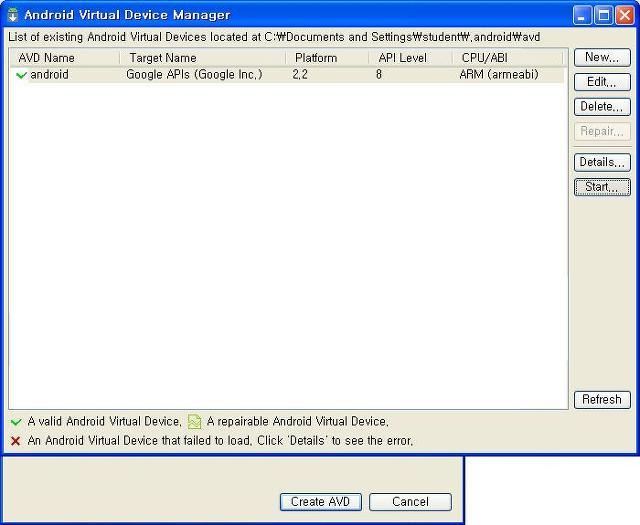640x525 pixels.
Task: Click the Delete... button
Action: click(602, 107)
